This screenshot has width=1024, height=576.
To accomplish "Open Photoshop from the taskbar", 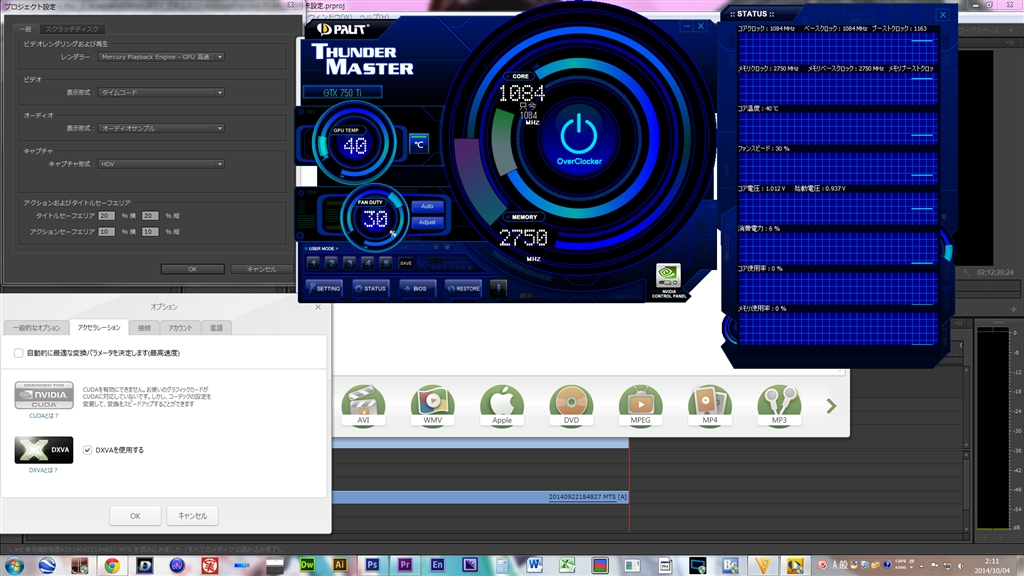I will coord(372,566).
